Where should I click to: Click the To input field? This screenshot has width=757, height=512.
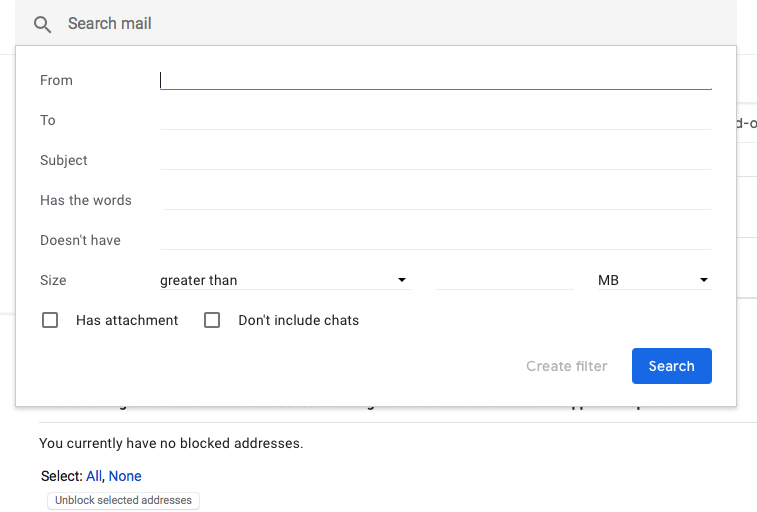435,120
